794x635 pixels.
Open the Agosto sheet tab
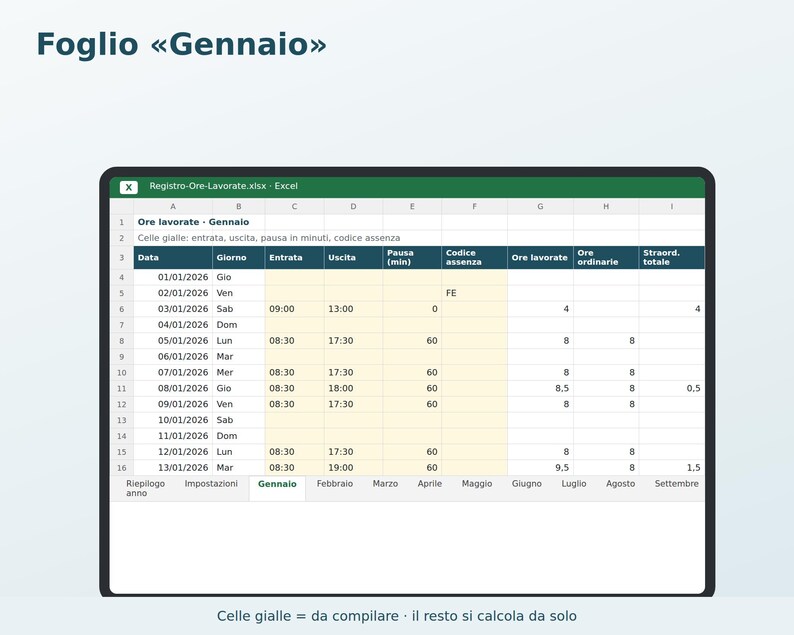tap(620, 484)
